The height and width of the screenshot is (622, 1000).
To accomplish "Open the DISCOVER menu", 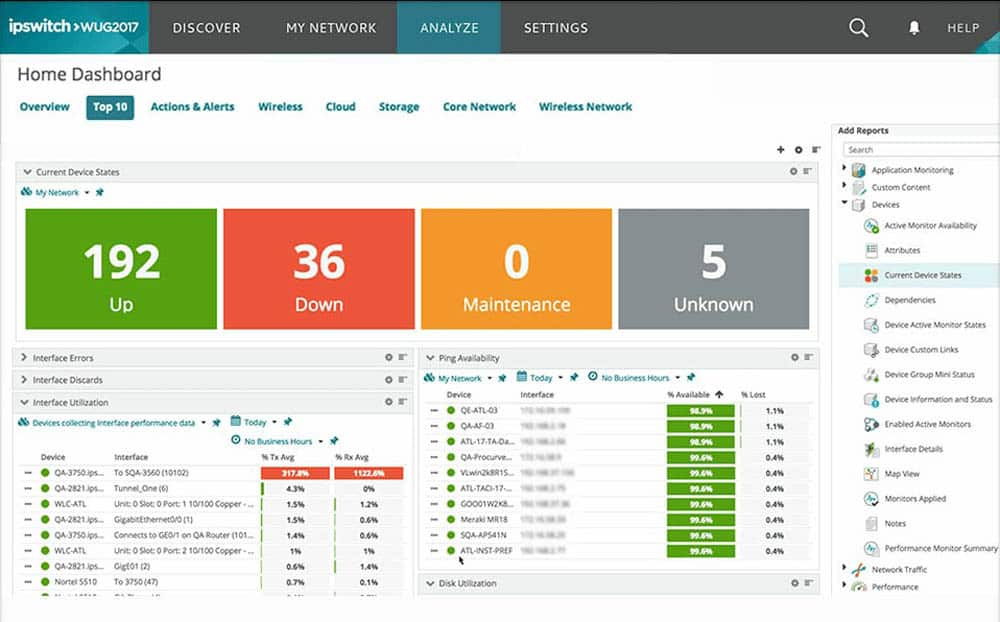I will point(207,27).
